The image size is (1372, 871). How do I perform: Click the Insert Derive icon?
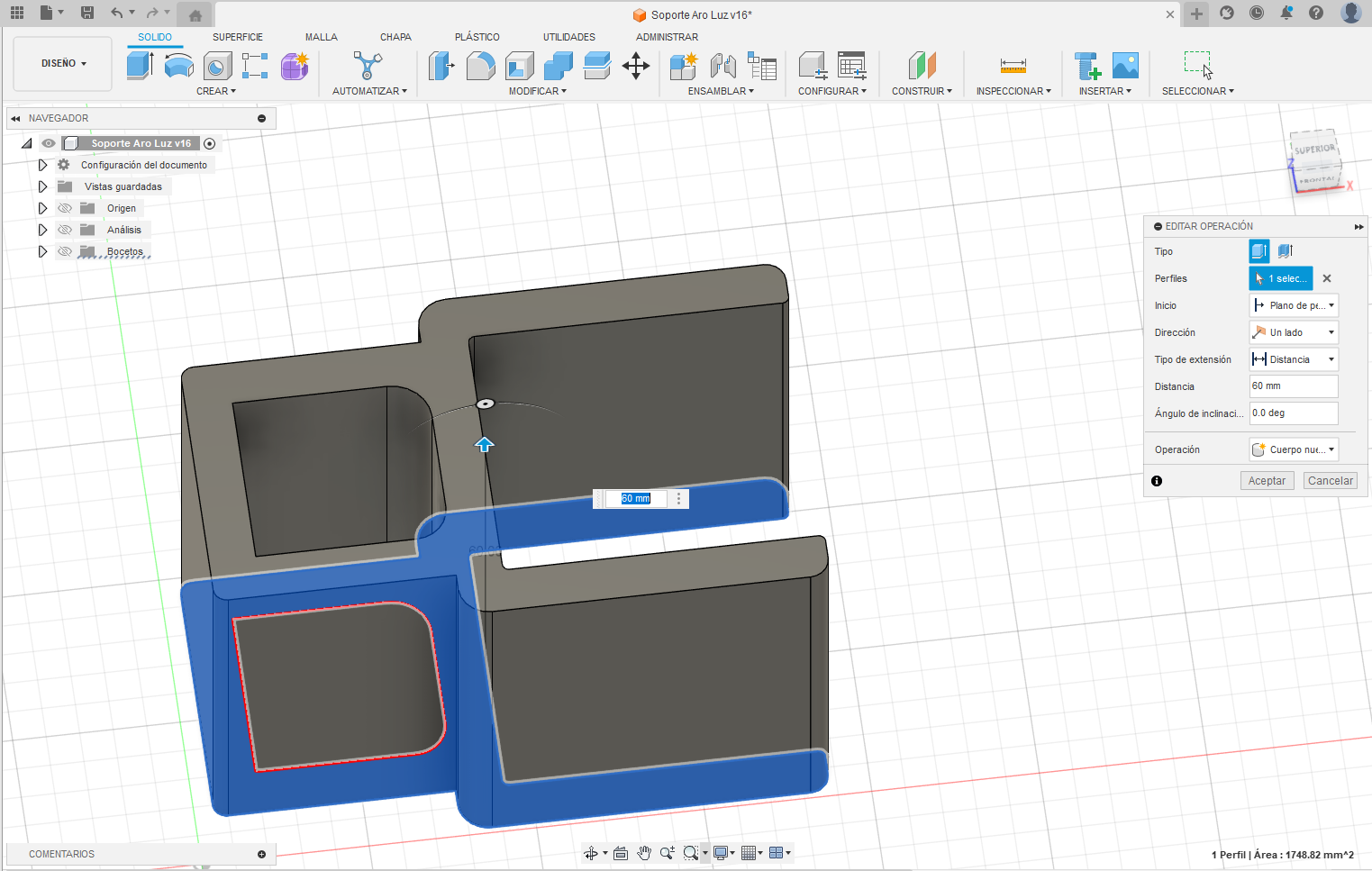tap(1087, 66)
